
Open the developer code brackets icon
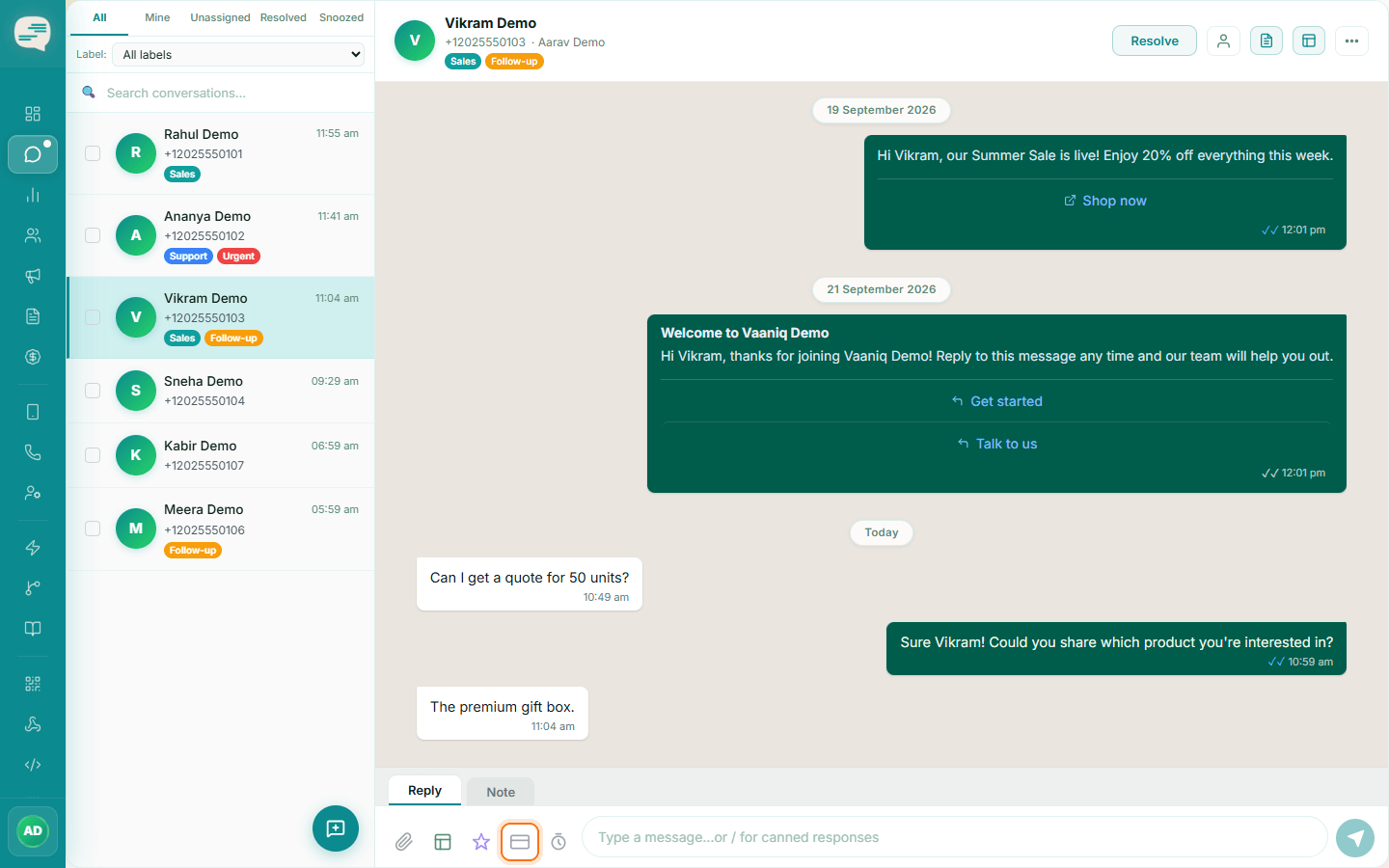point(33,765)
